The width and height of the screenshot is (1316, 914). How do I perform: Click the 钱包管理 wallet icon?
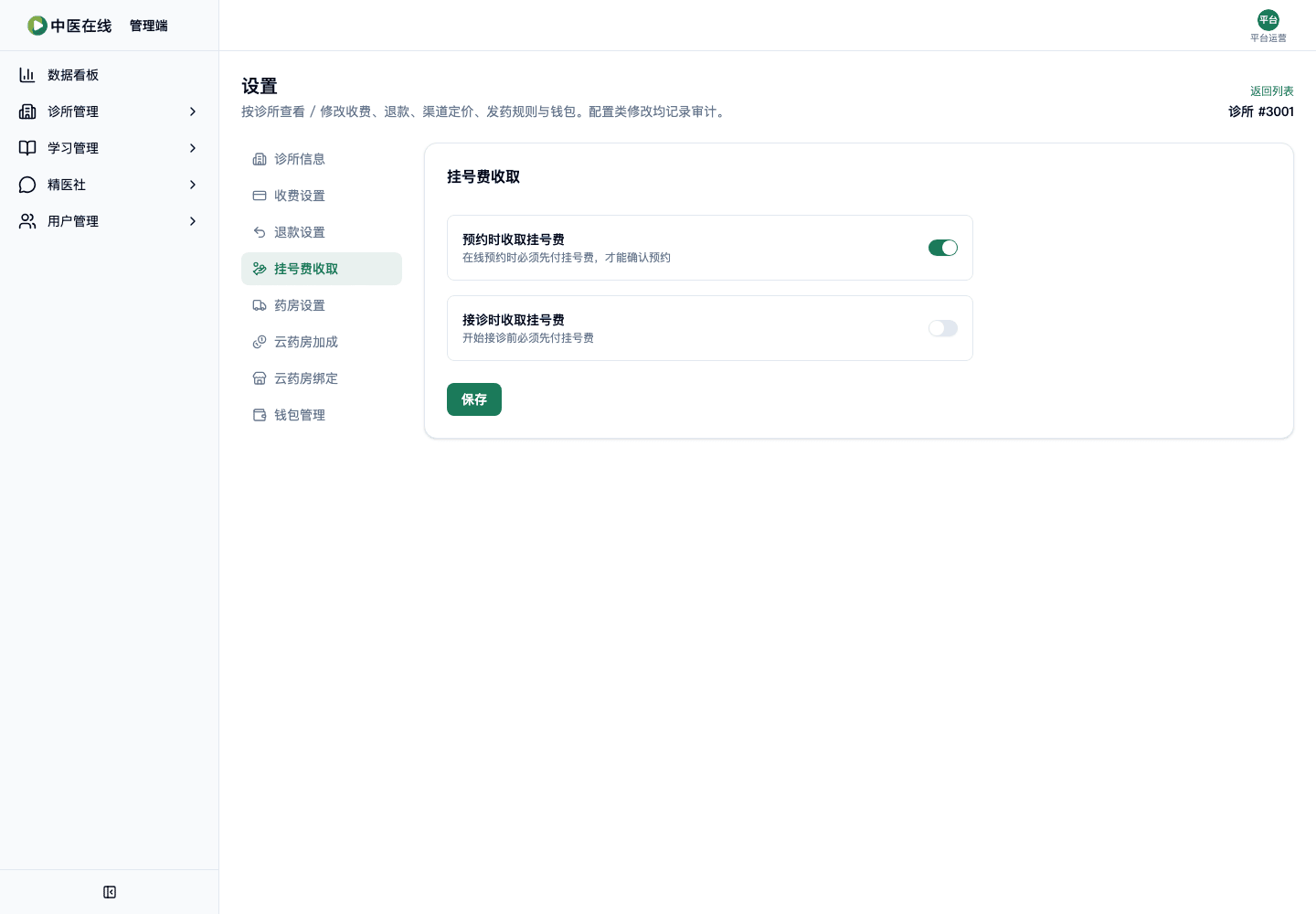click(x=260, y=415)
